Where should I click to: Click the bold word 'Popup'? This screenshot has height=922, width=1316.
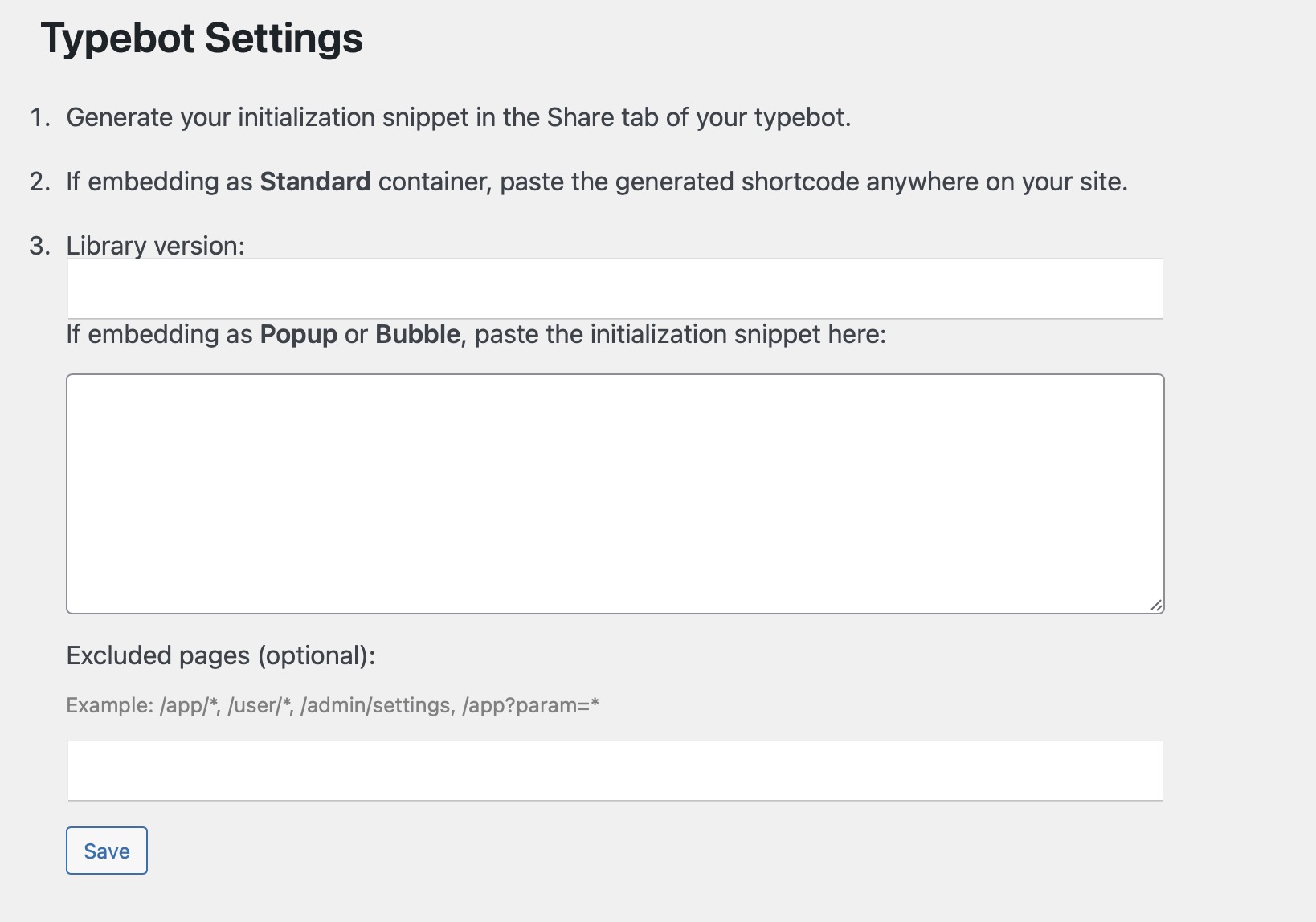[298, 334]
